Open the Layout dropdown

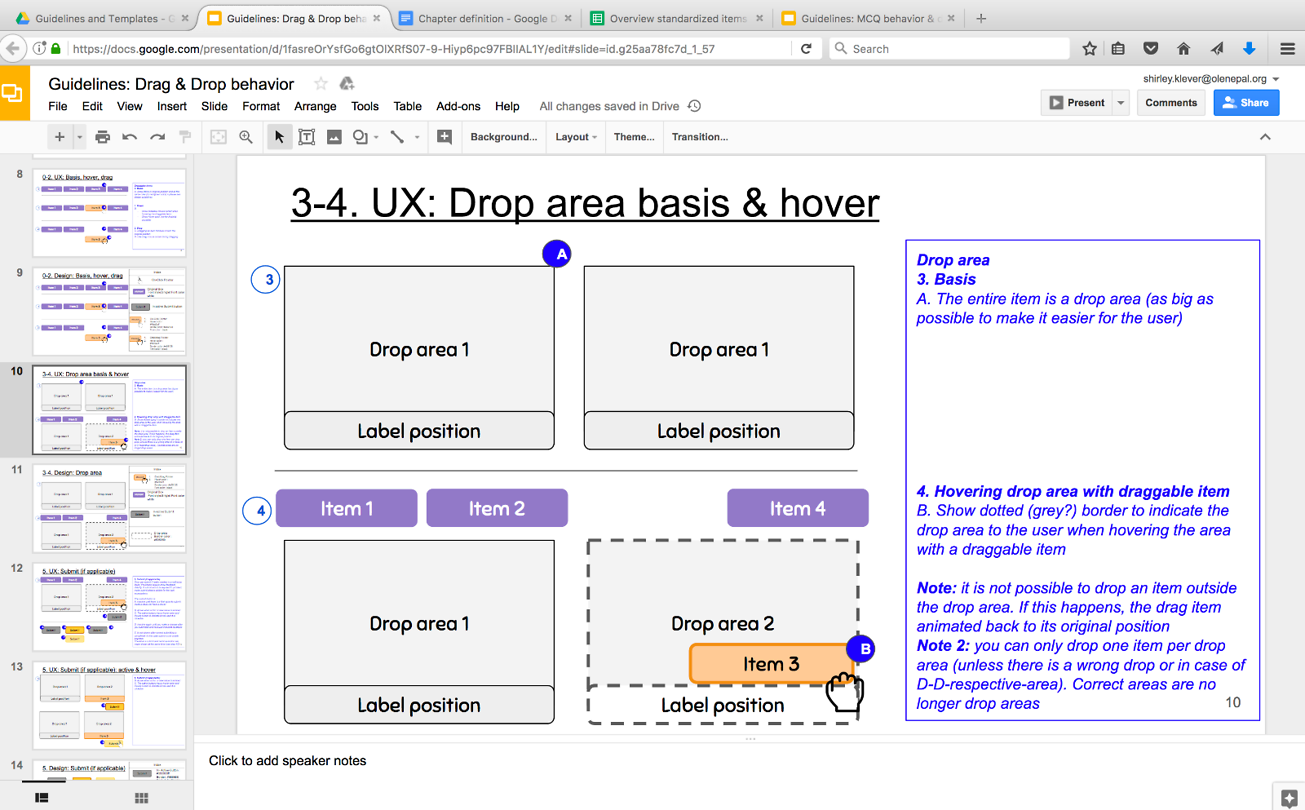576,137
